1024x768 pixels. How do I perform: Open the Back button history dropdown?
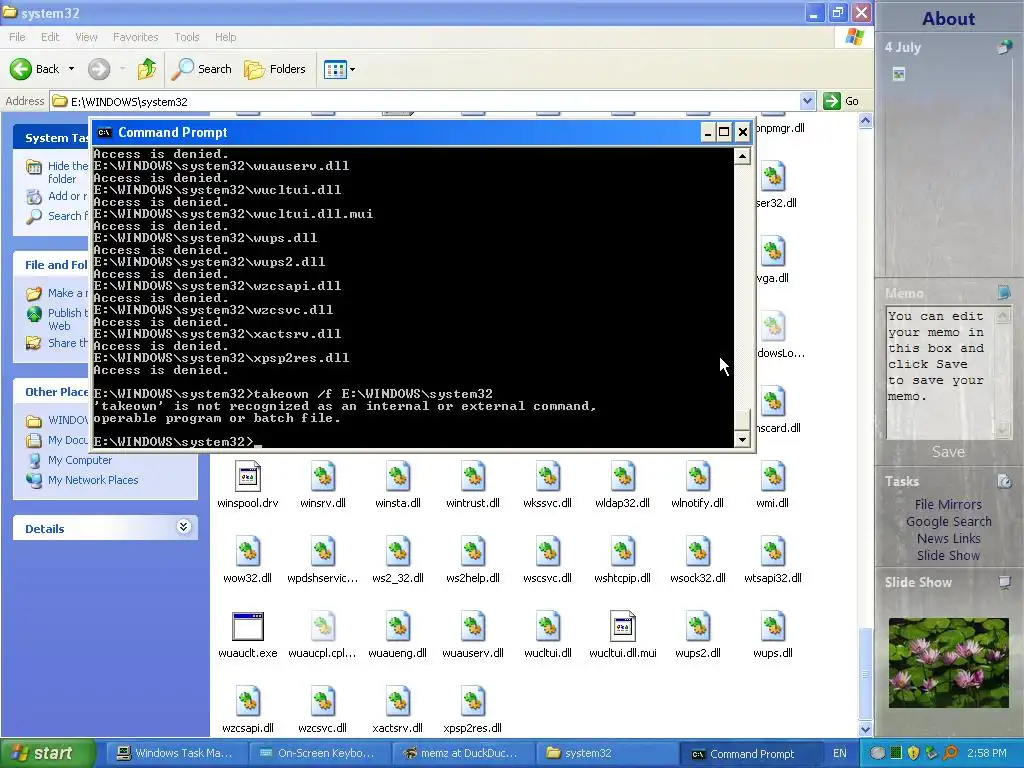coord(71,69)
